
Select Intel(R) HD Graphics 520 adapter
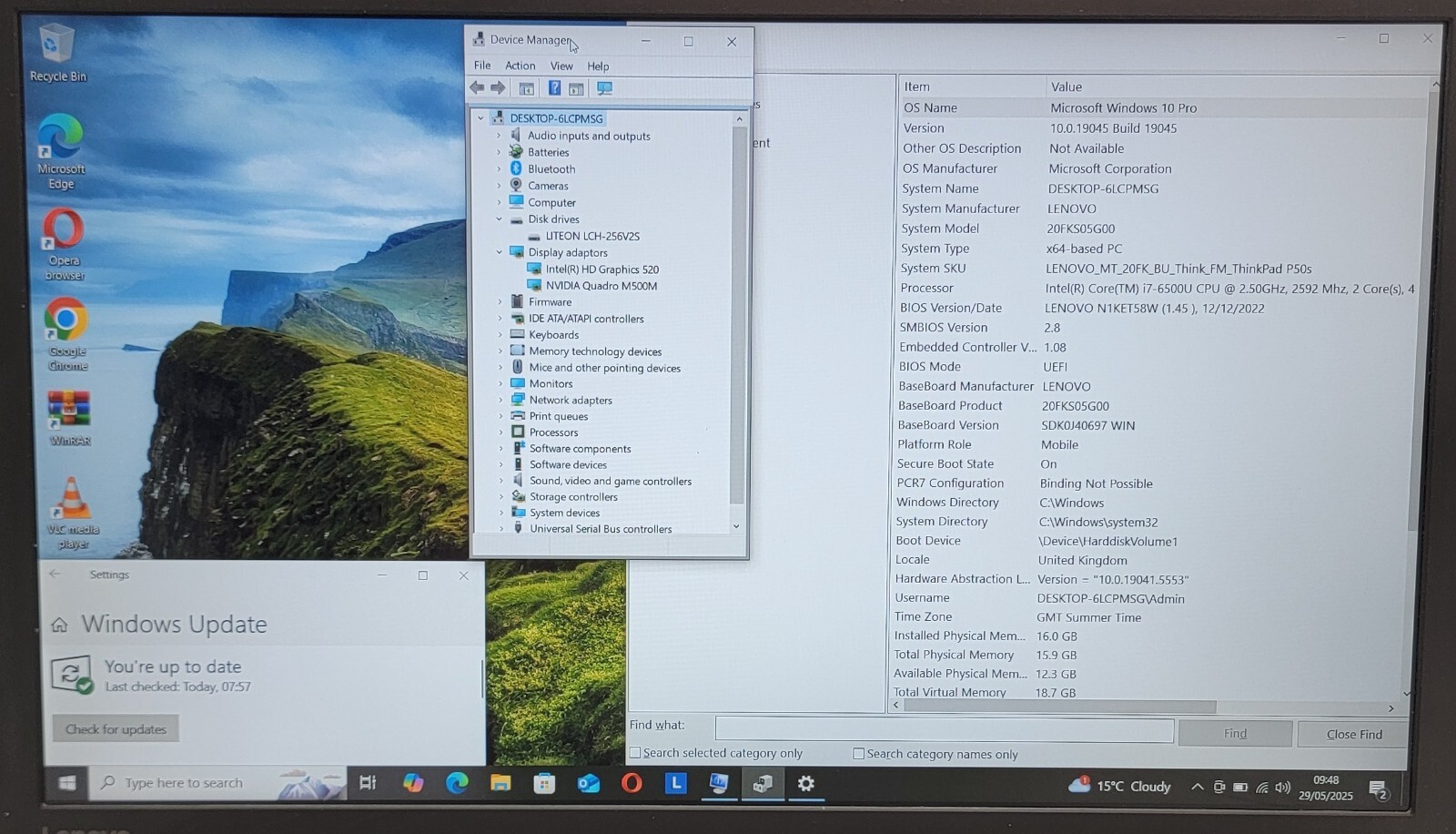(x=602, y=270)
